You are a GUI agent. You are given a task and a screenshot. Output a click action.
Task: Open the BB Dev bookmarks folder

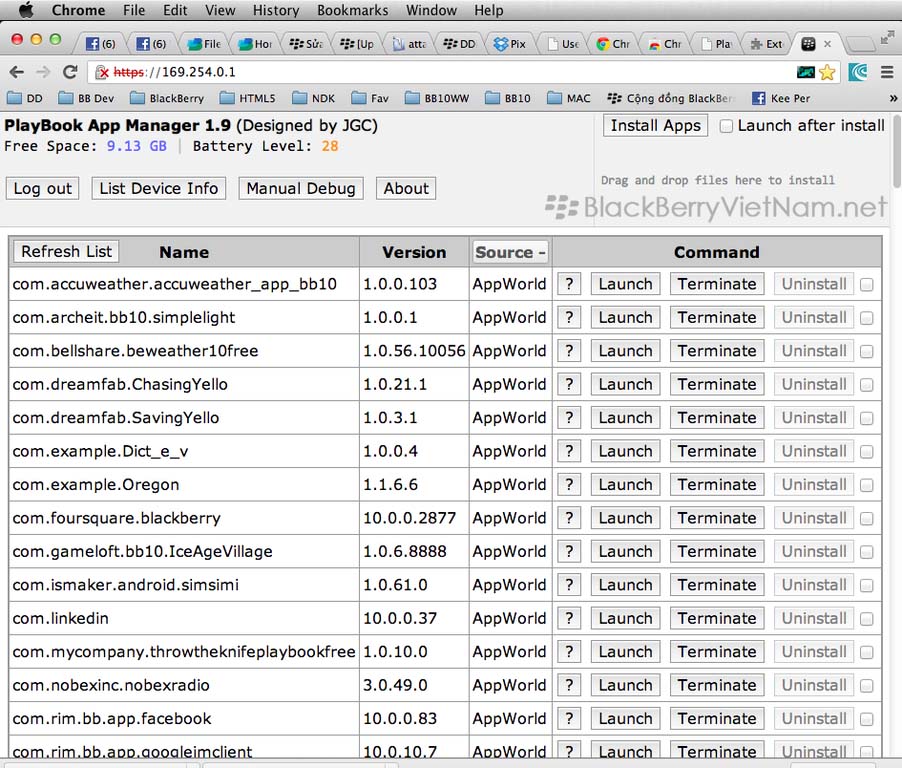point(86,98)
